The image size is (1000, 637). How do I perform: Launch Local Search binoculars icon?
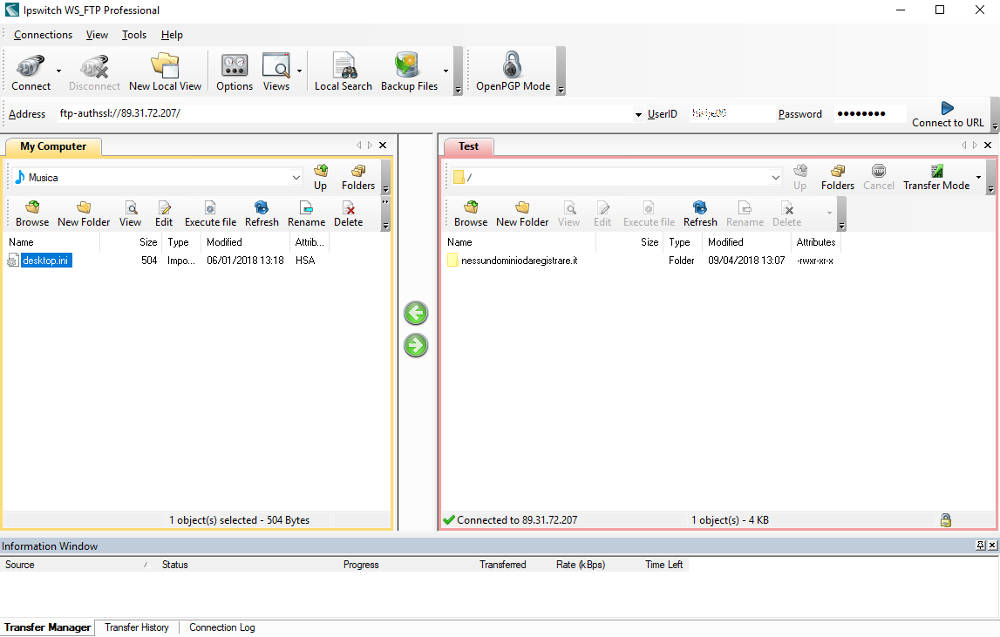[x=344, y=66]
